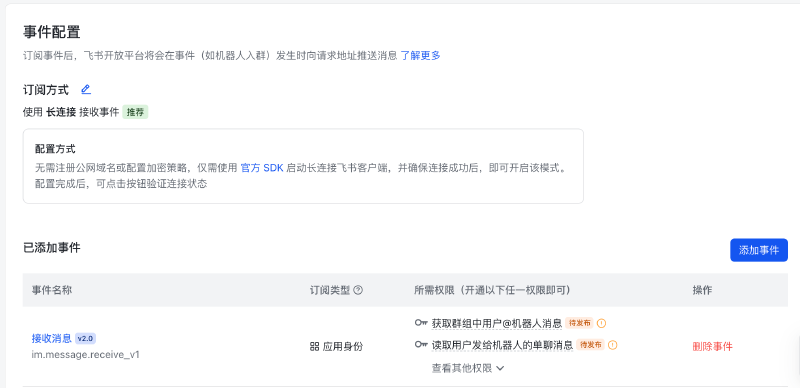This screenshot has width=800, height=388.
Task: Click the bold 长连接 text
Action: coord(61,112)
